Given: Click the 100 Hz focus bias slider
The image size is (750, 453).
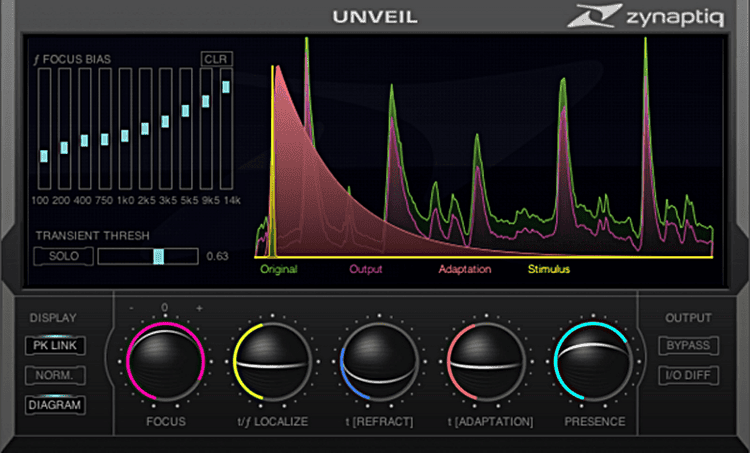Looking at the screenshot, I should [44, 156].
